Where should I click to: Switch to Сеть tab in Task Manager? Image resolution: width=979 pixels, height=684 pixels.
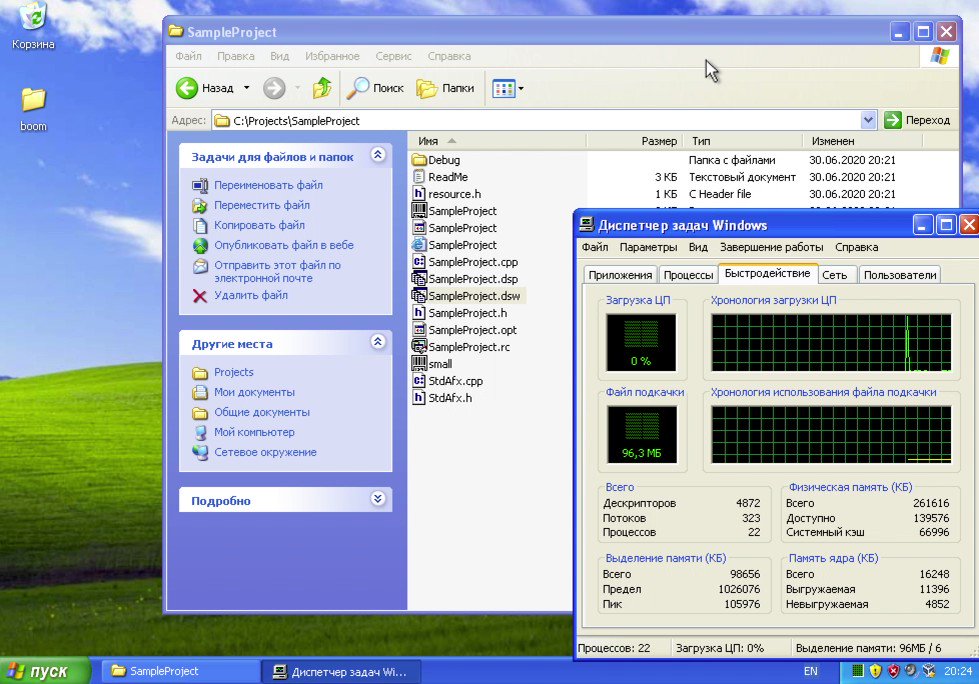tap(835, 275)
